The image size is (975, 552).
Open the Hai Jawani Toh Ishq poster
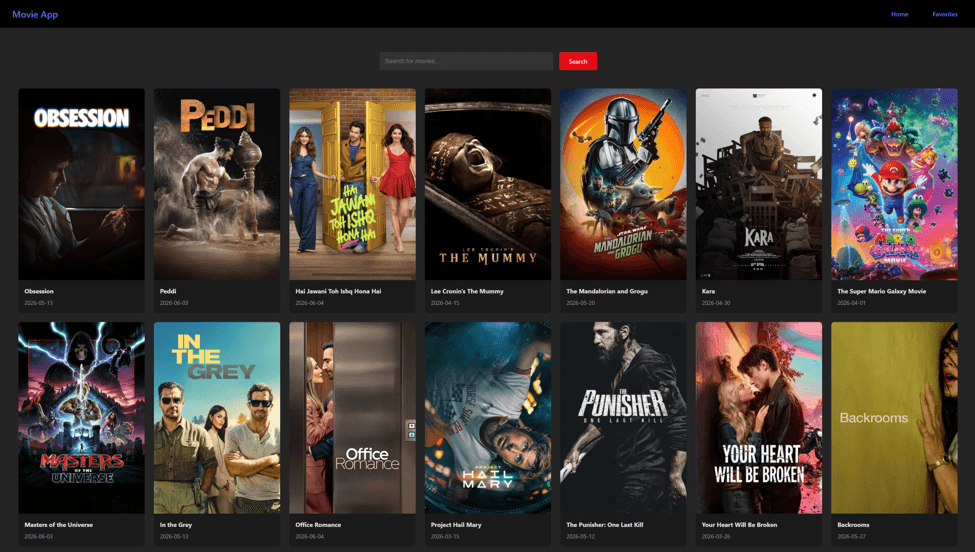point(353,184)
